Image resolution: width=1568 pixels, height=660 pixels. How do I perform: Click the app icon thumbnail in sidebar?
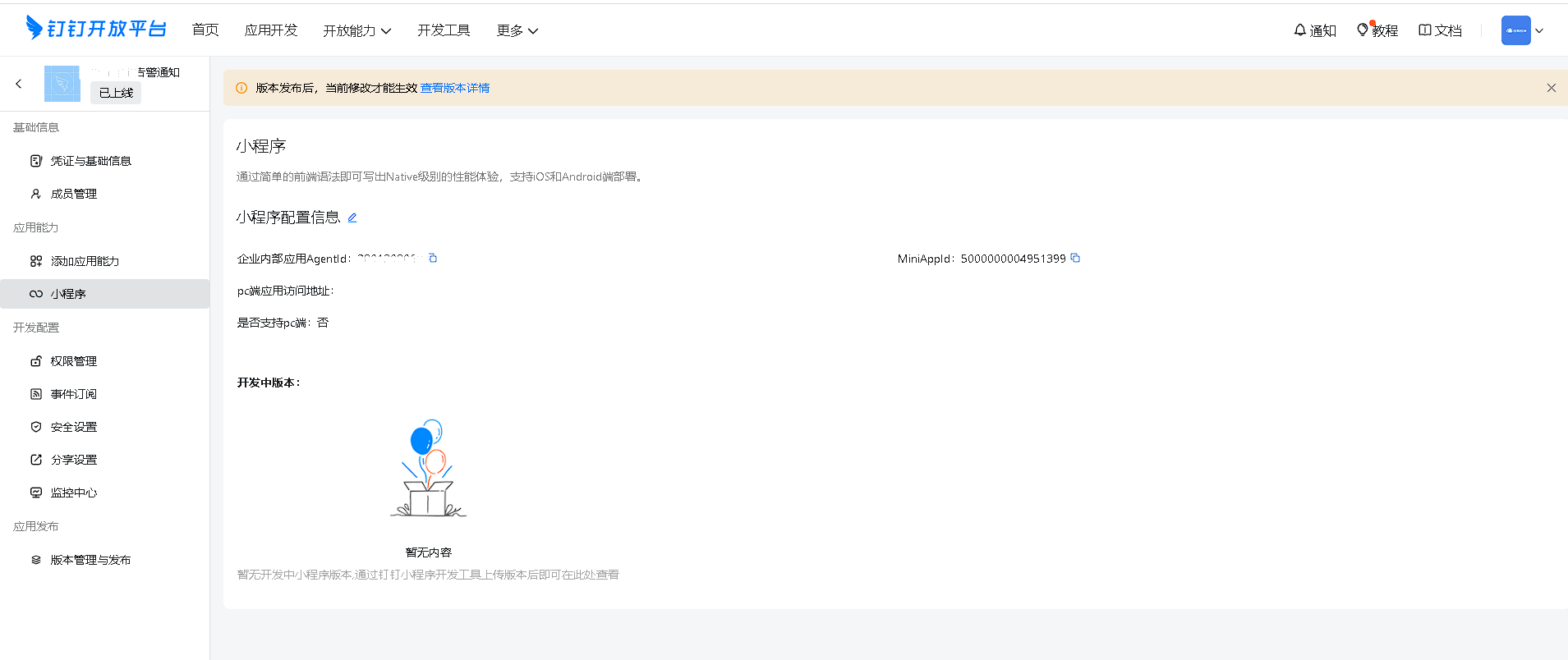pyautogui.click(x=62, y=84)
